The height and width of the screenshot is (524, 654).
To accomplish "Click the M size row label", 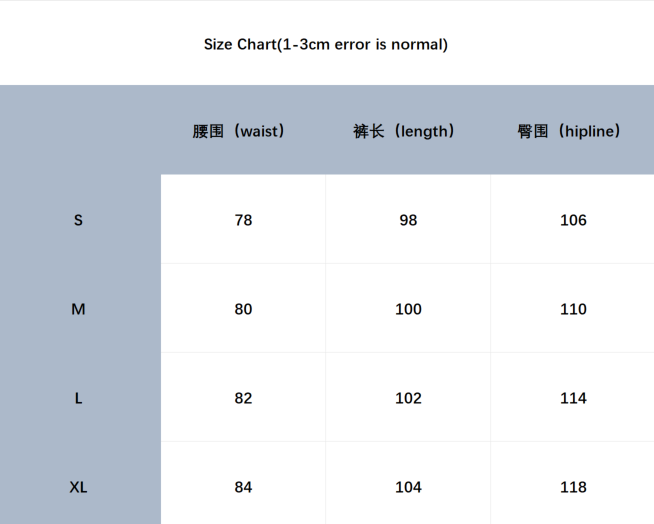I will (x=79, y=309).
